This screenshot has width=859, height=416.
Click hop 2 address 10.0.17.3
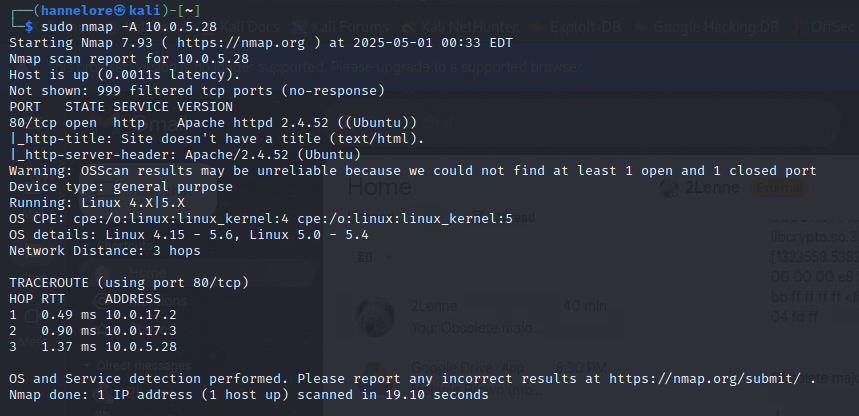click(140, 331)
